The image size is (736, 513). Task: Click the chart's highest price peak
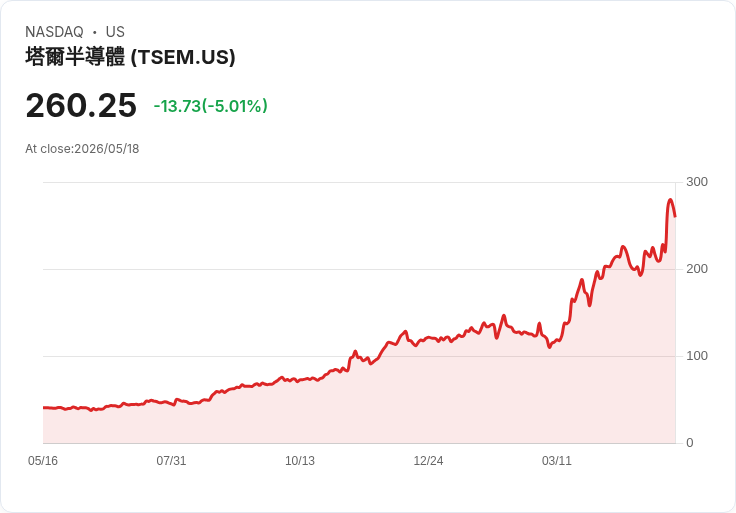670,200
